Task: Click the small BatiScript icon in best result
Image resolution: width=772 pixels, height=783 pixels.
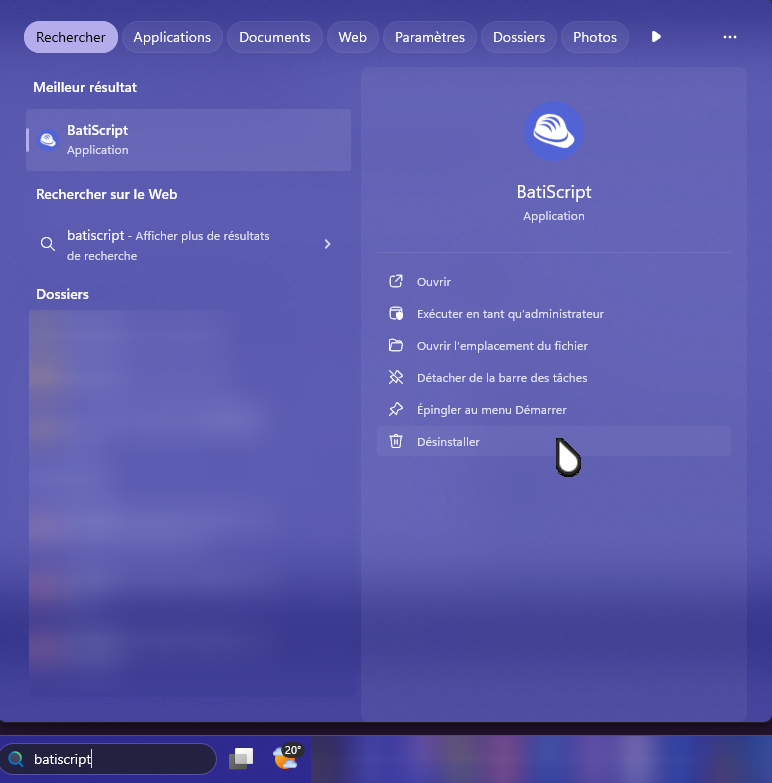Action: coord(48,140)
